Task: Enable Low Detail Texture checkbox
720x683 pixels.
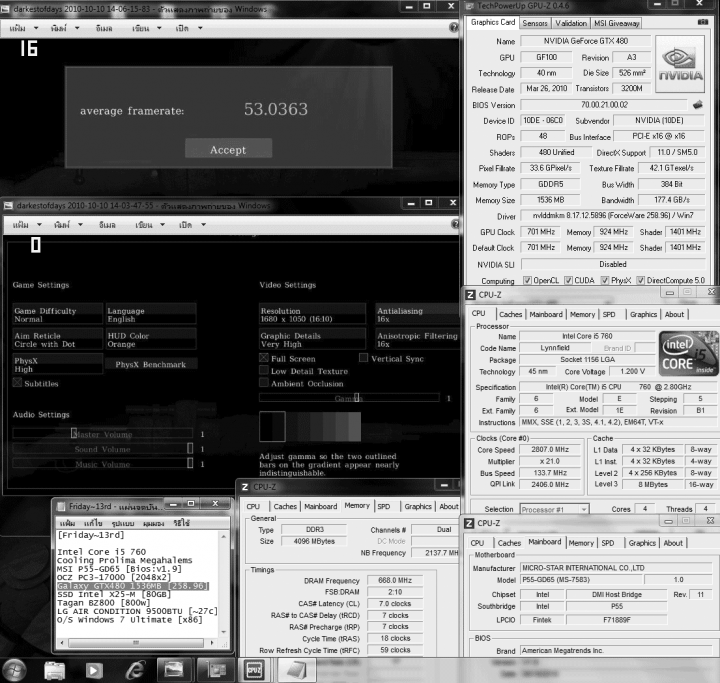Action: click(264, 370)
